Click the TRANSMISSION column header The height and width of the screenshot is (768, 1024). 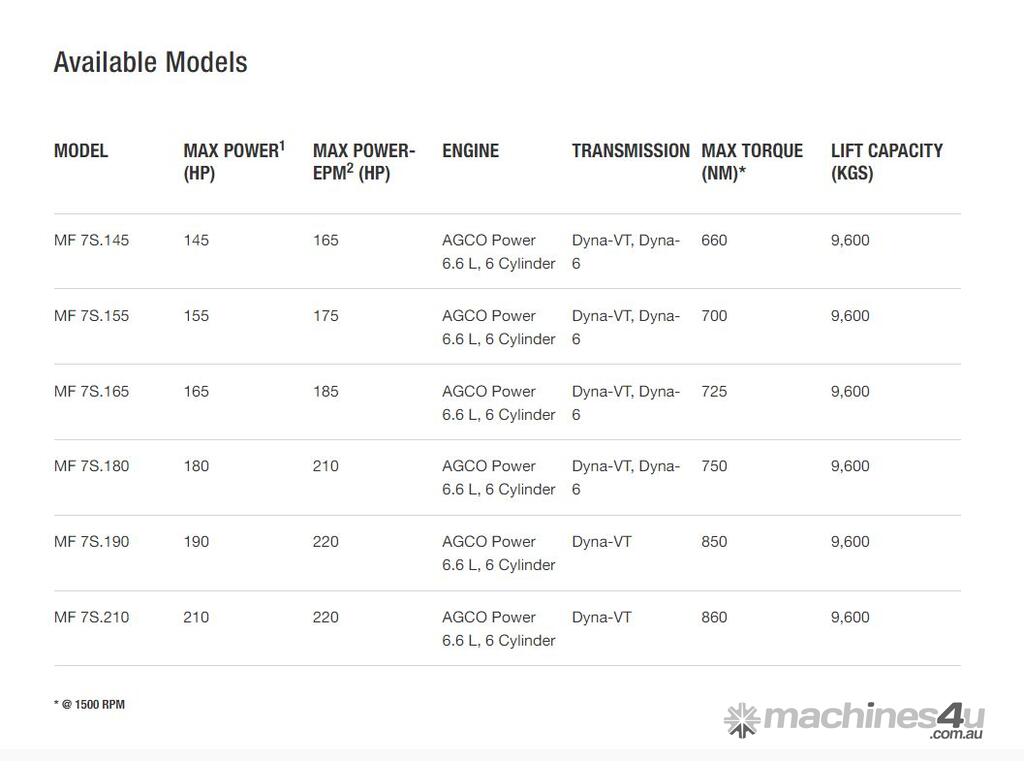630,151
